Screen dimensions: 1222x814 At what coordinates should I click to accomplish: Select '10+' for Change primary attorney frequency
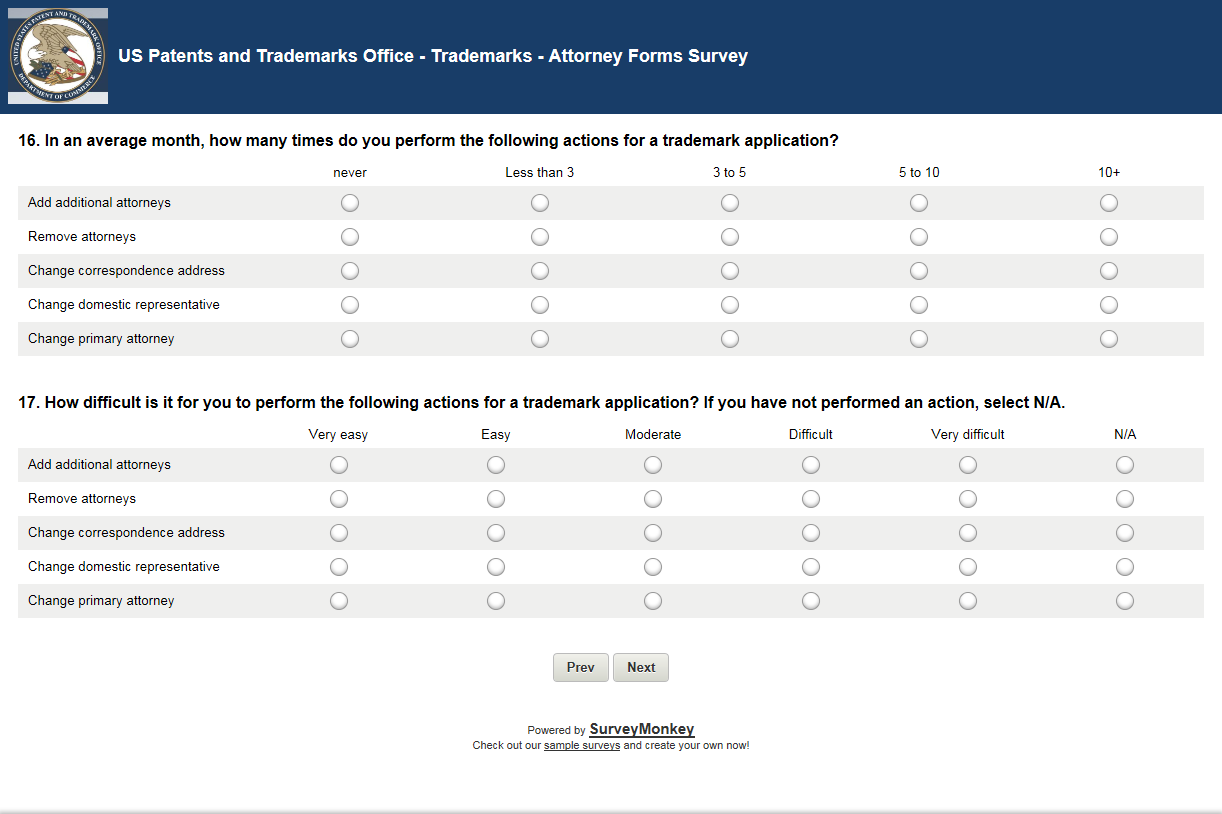[x=1109, y=339]
